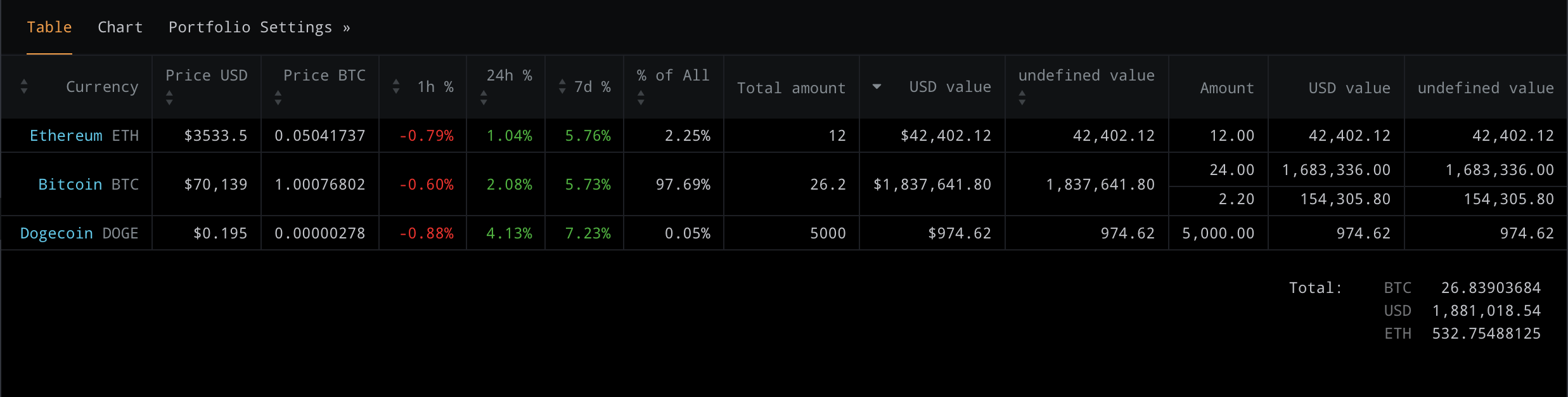Open the Dogecoin currency link

pyautogui.click(x=56, y=233)
